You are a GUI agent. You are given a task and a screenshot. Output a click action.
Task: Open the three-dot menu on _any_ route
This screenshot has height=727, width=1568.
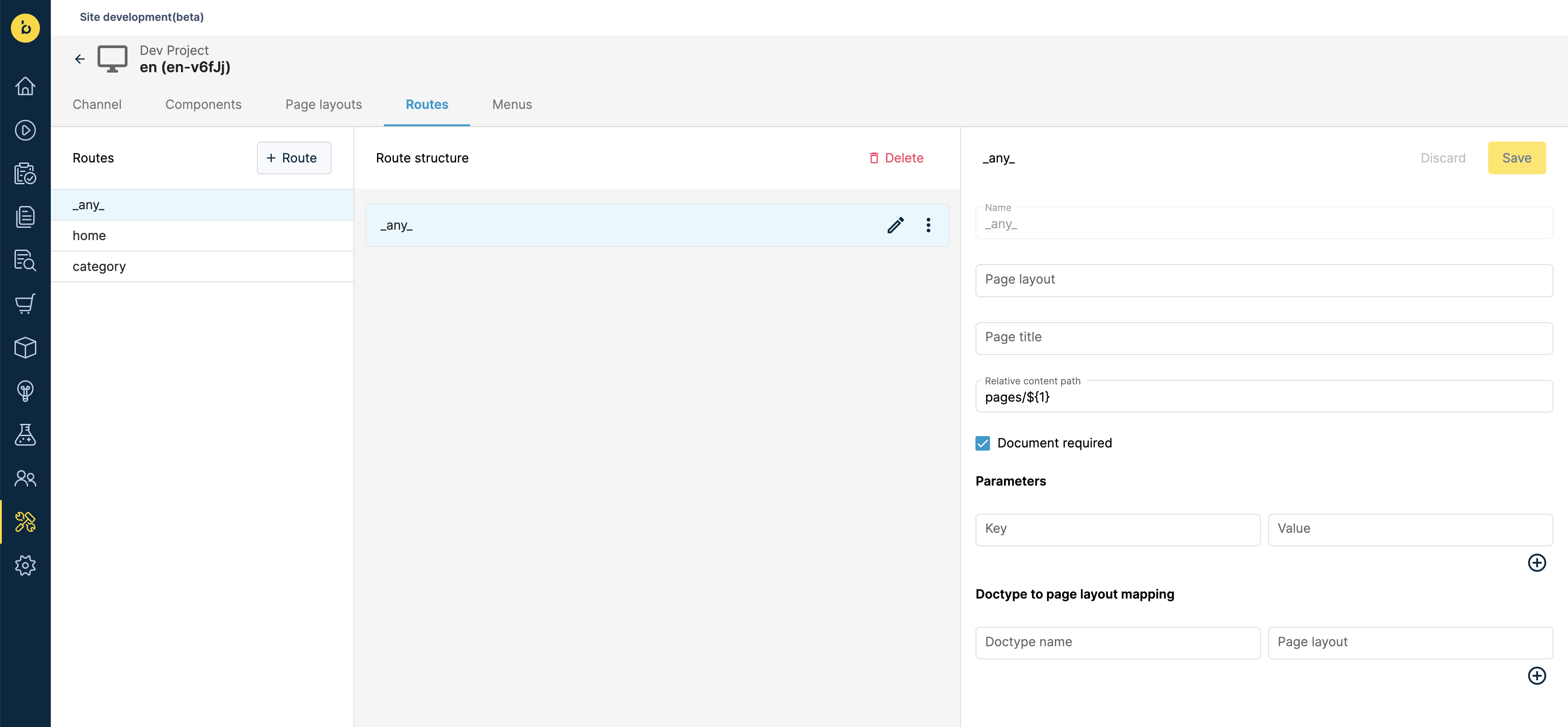pos(928,225)
